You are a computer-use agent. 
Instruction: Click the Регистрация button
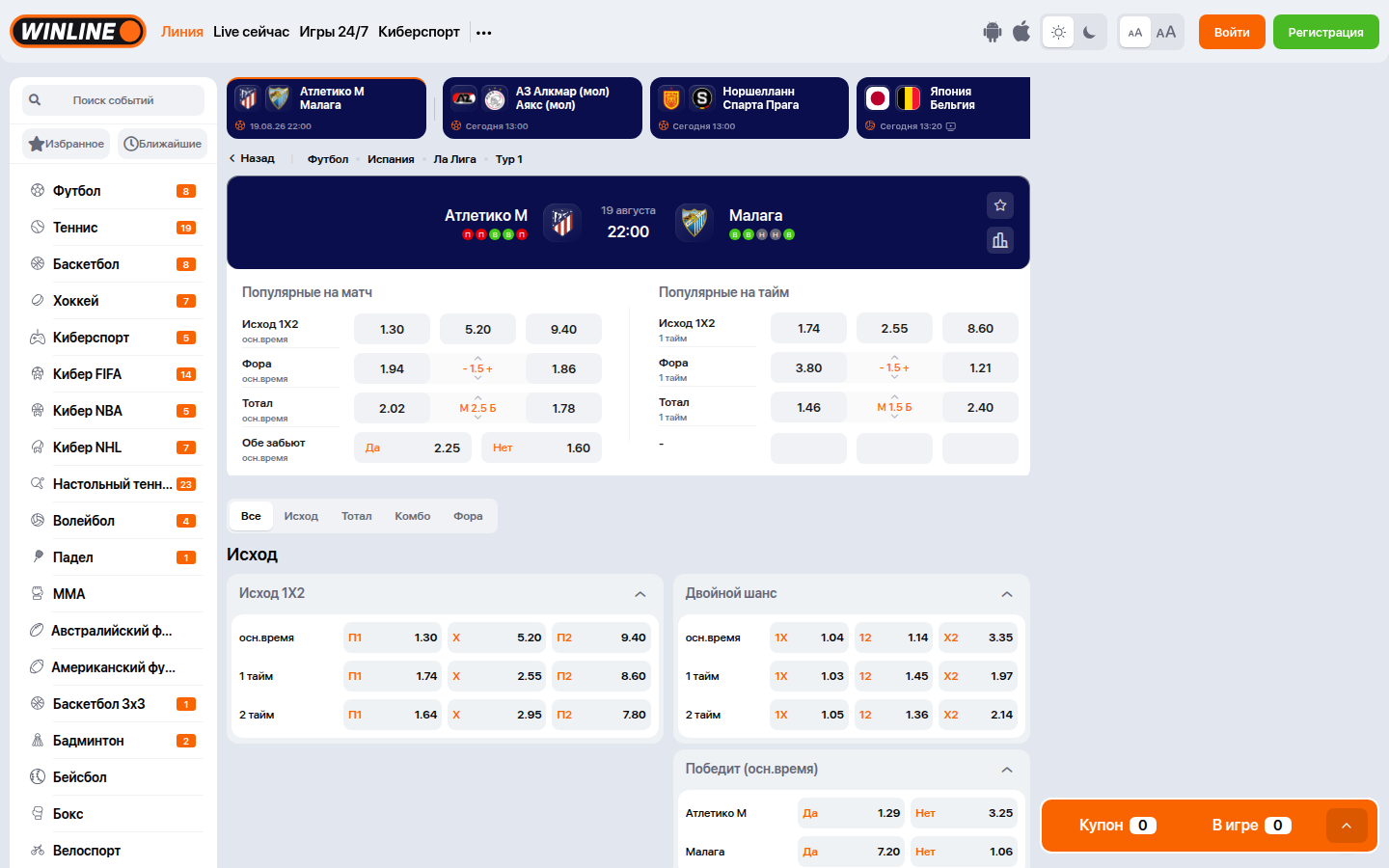[1326, 32]
